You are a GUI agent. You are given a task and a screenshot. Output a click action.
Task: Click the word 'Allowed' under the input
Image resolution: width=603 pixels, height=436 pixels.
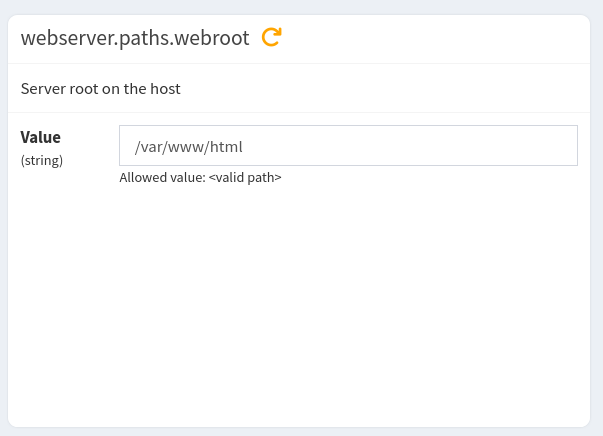(142, 178)
